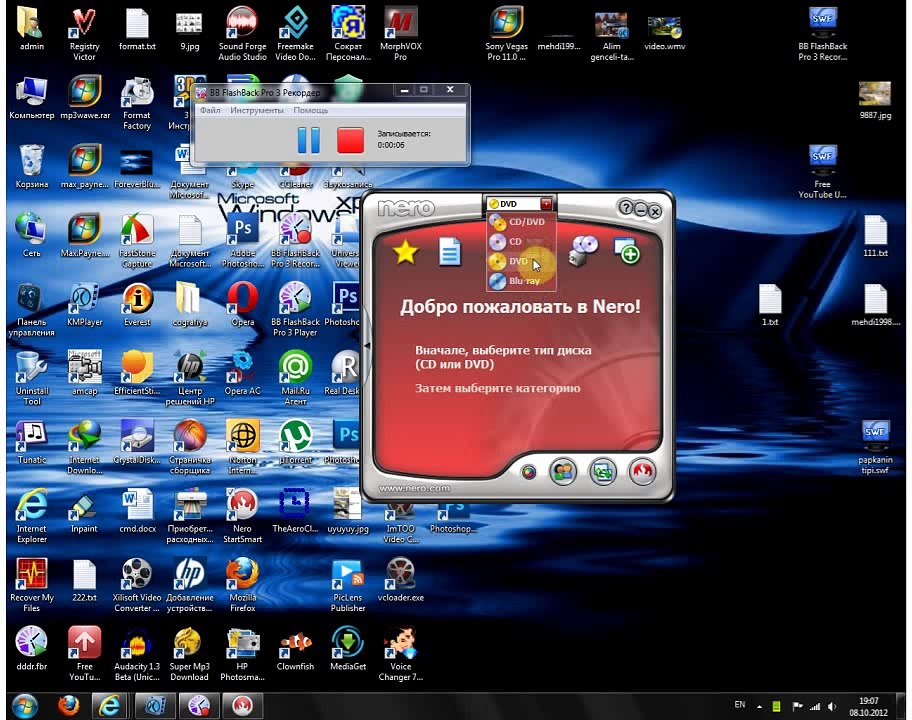
Task: Select the Recover My Files desktop icon
Action: point(31,585)
